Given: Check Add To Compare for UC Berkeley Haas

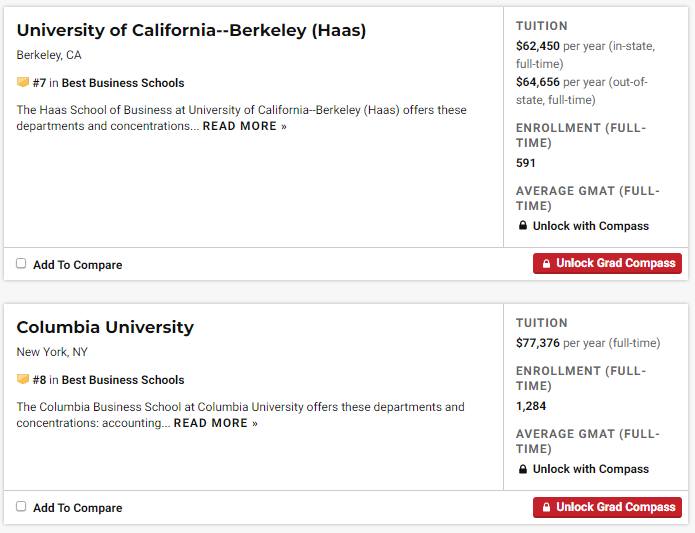Looking at the screenshot, I should pos(21,264).
